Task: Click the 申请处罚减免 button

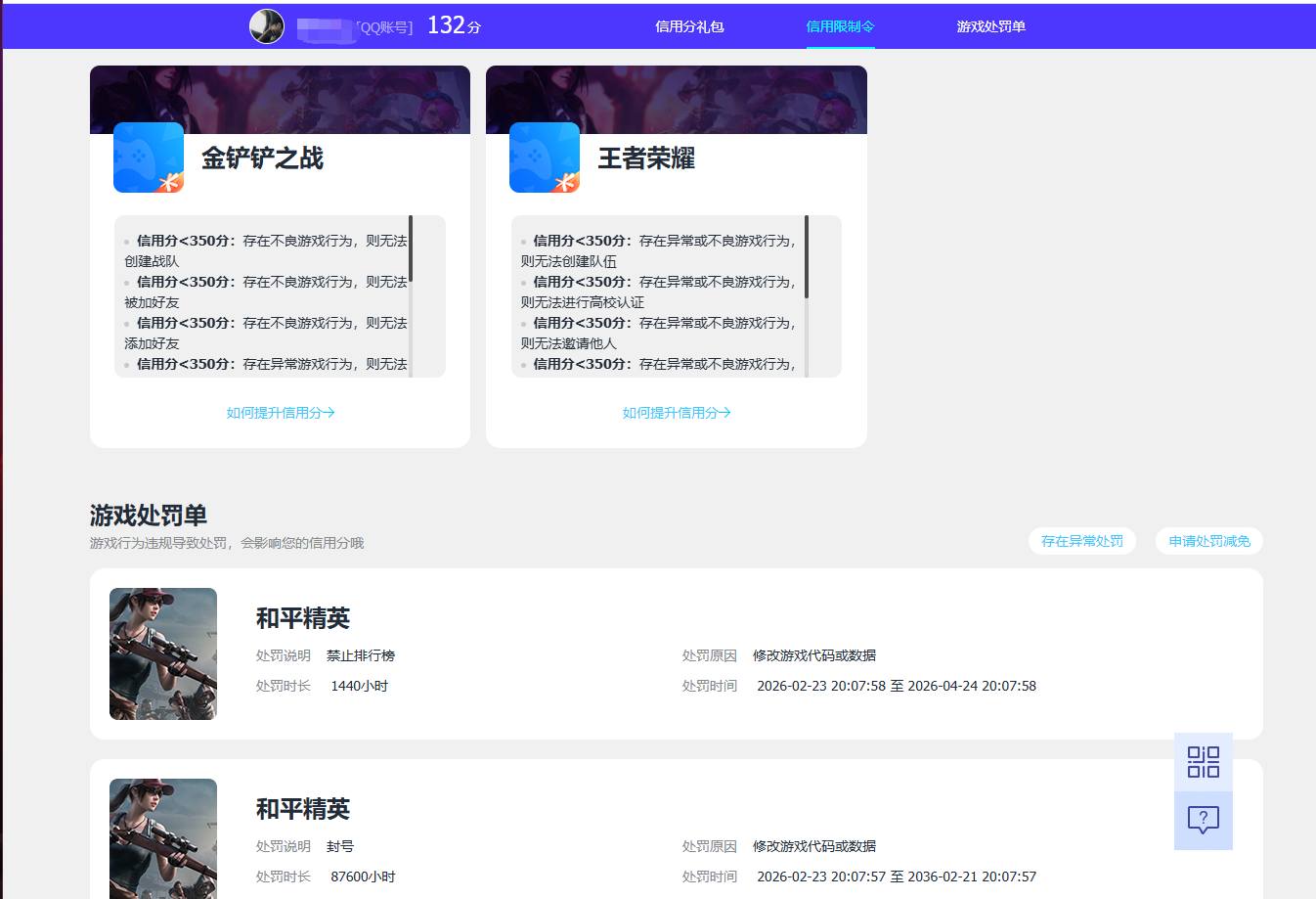Action: (1209, 541)
